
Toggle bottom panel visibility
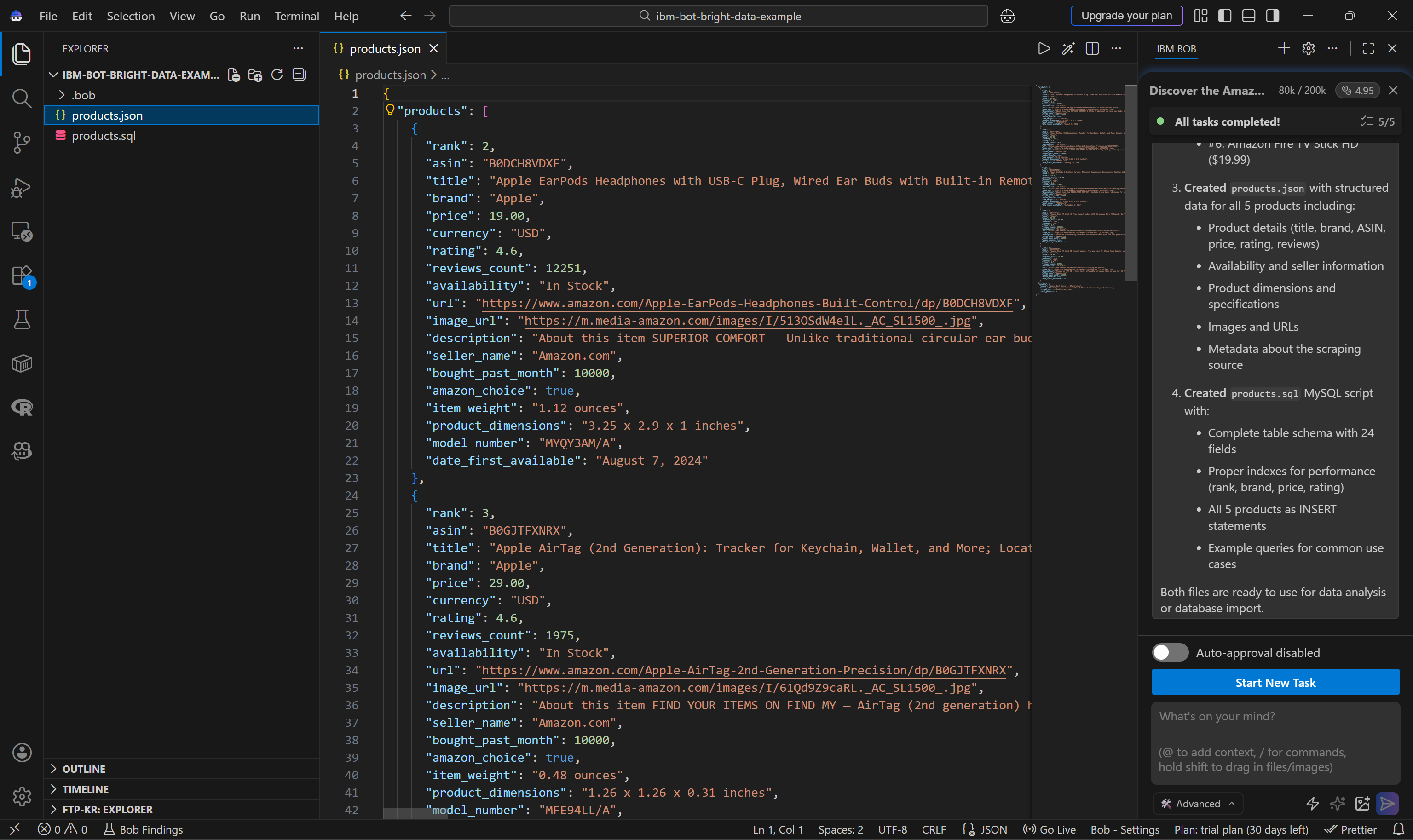(x=1248, y=16)
